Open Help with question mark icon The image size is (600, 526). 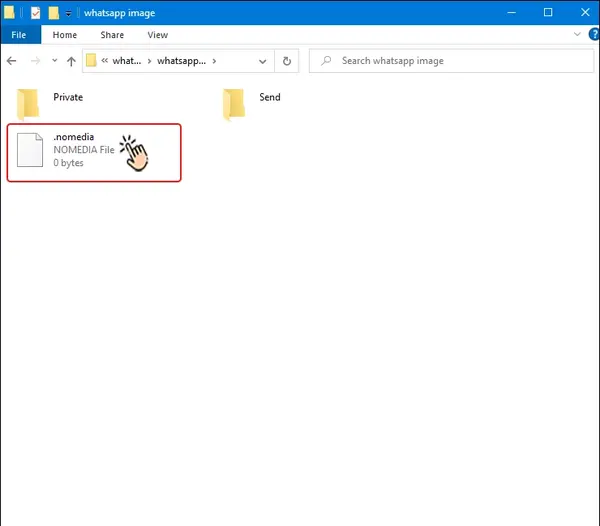[x=594, y=34]
